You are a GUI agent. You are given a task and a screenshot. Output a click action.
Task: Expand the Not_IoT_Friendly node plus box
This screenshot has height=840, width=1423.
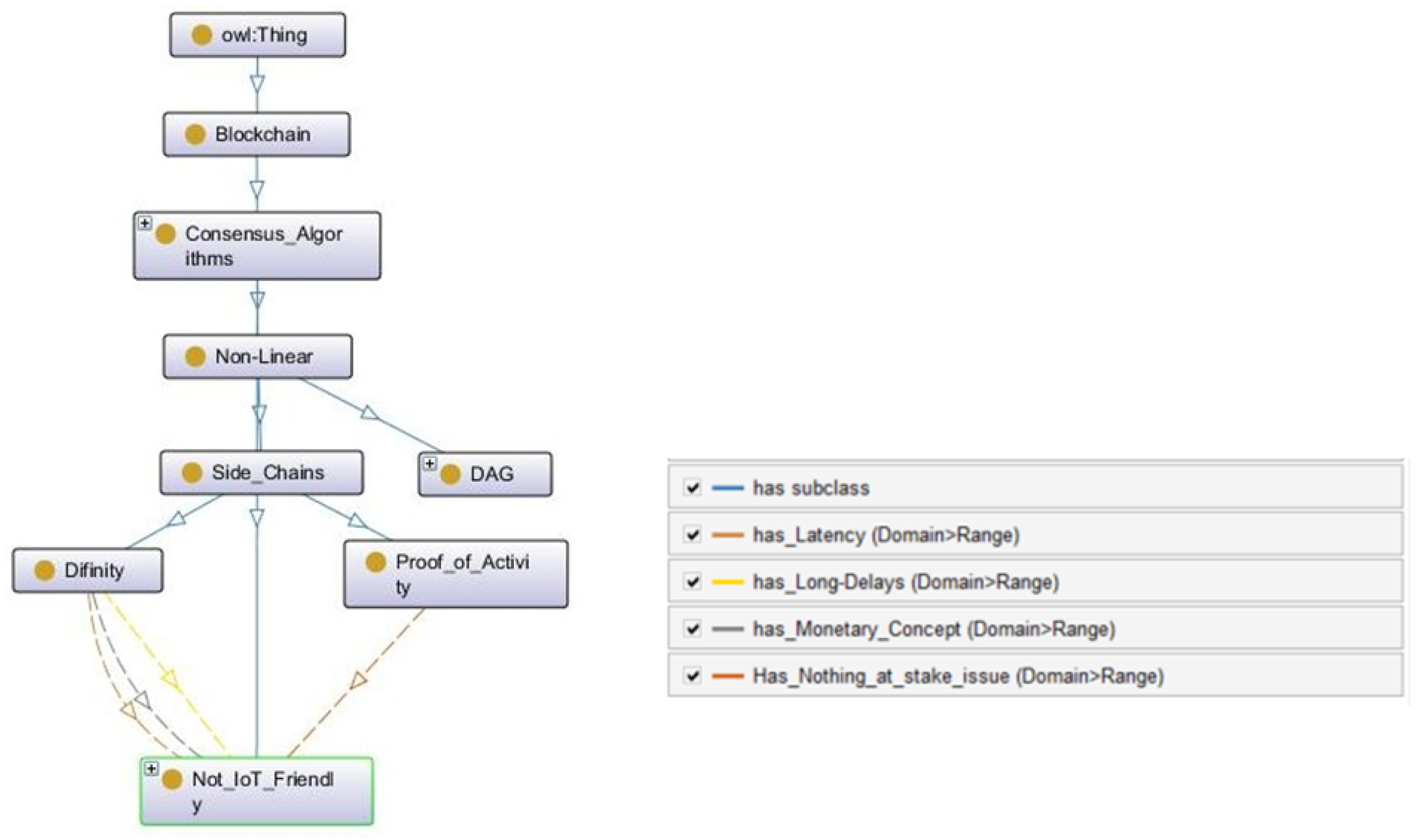point(151,769)
